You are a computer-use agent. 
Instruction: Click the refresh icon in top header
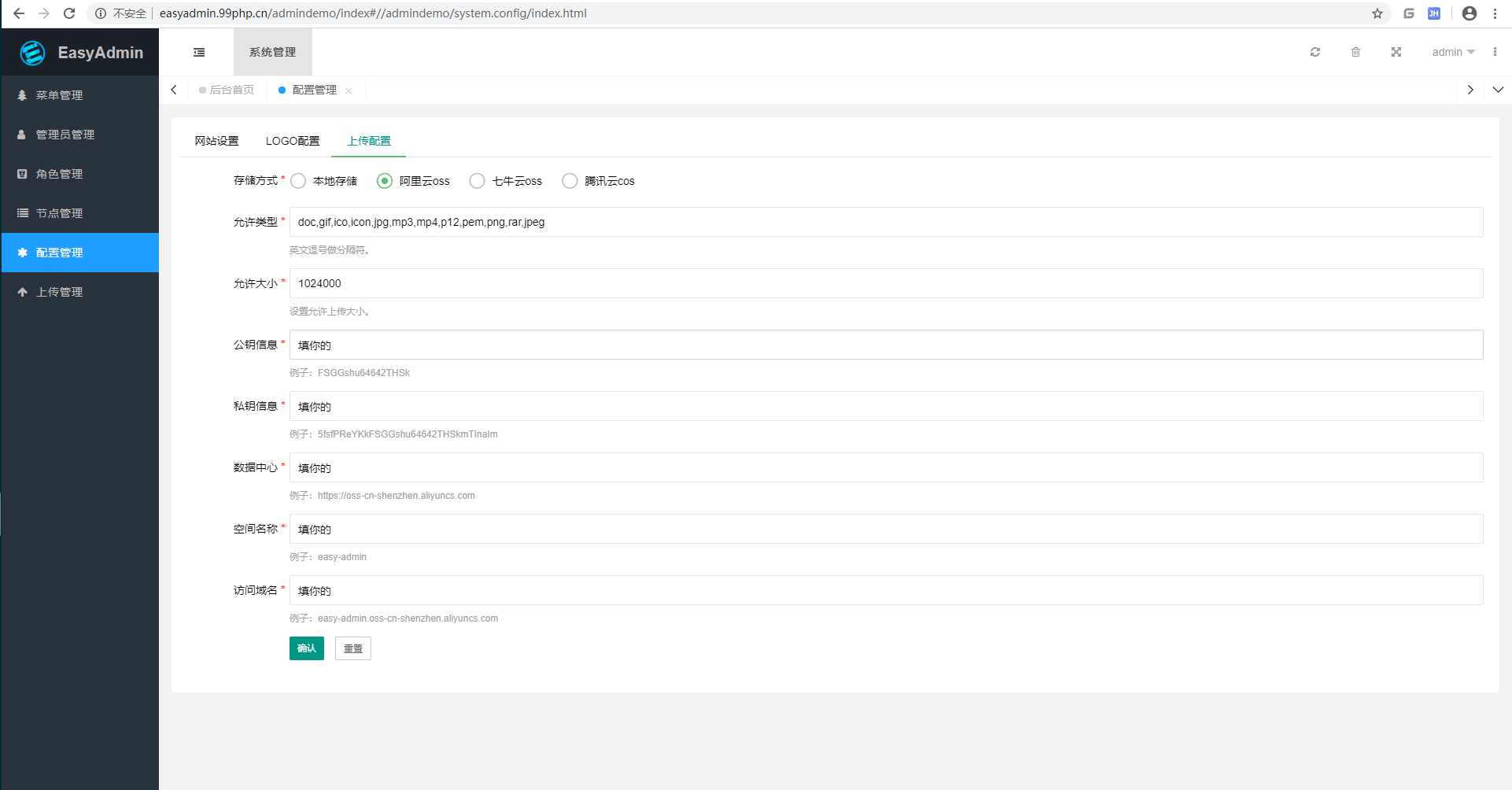(1315, 52)
